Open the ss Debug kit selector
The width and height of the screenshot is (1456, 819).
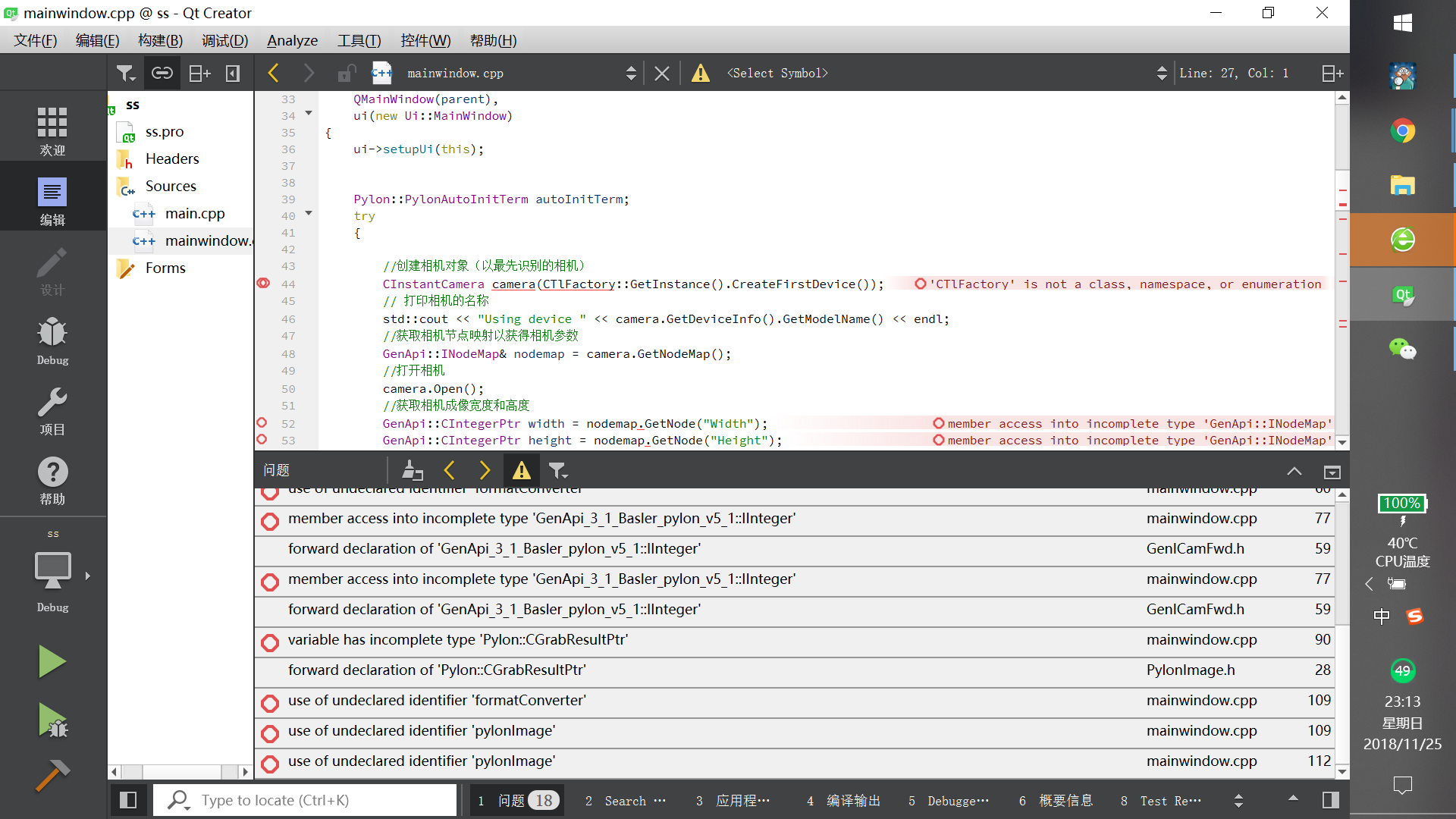point(52,573)
